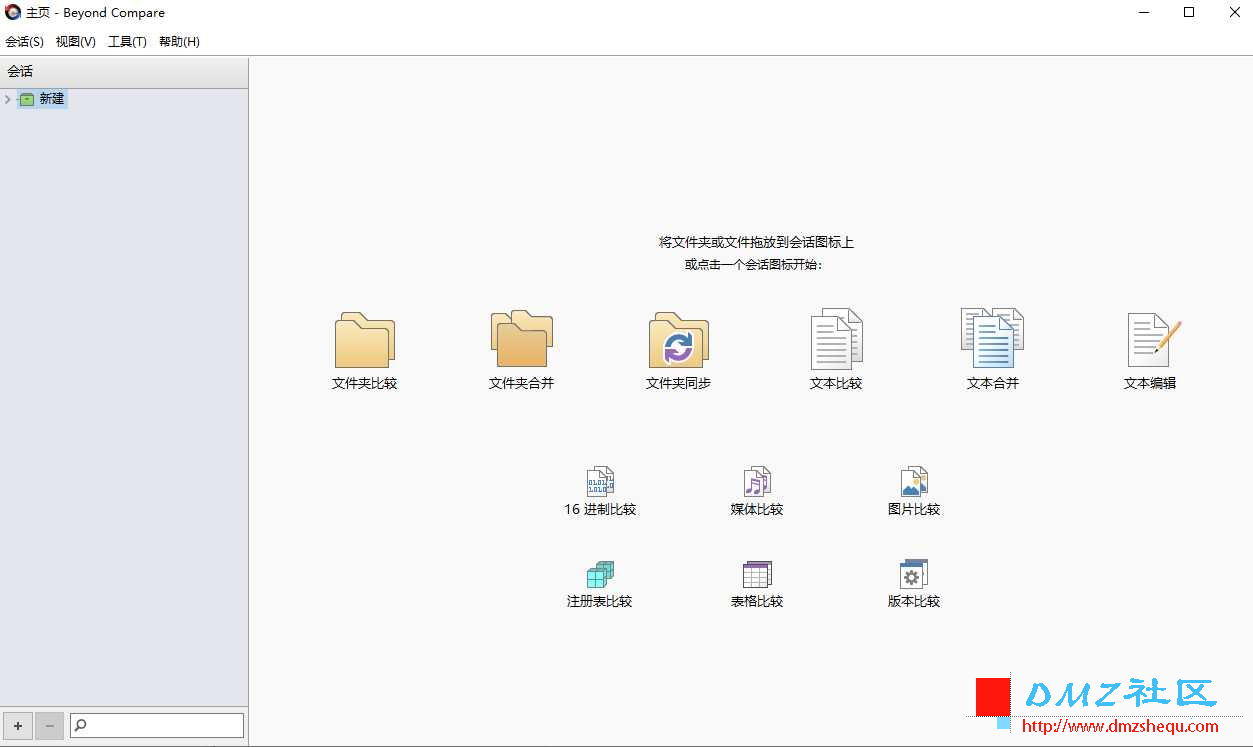
Task: Select the 新建 folder in sessions tree
Action: pos(42,99)
